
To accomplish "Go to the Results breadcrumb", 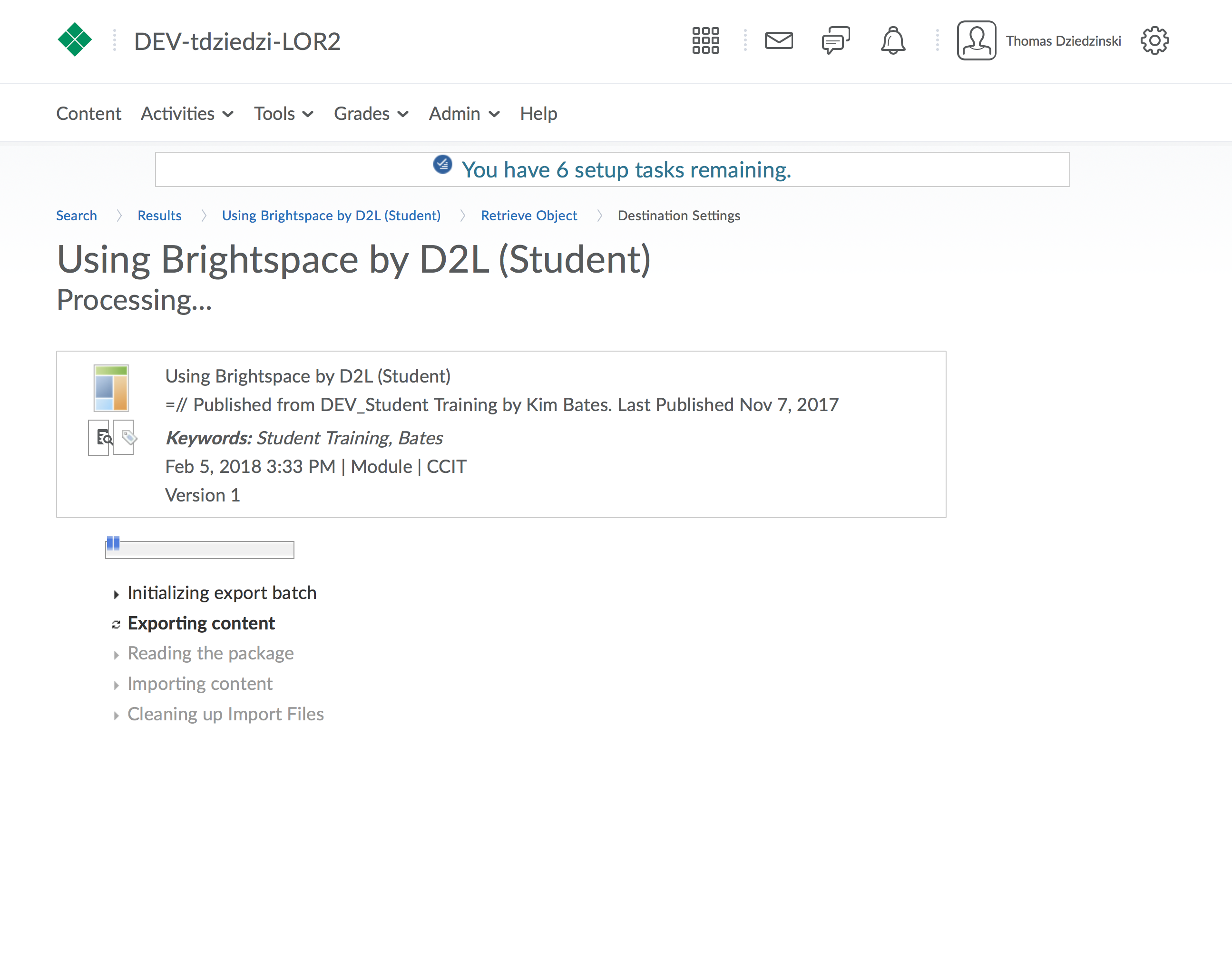I will click(x=160, y=216).
